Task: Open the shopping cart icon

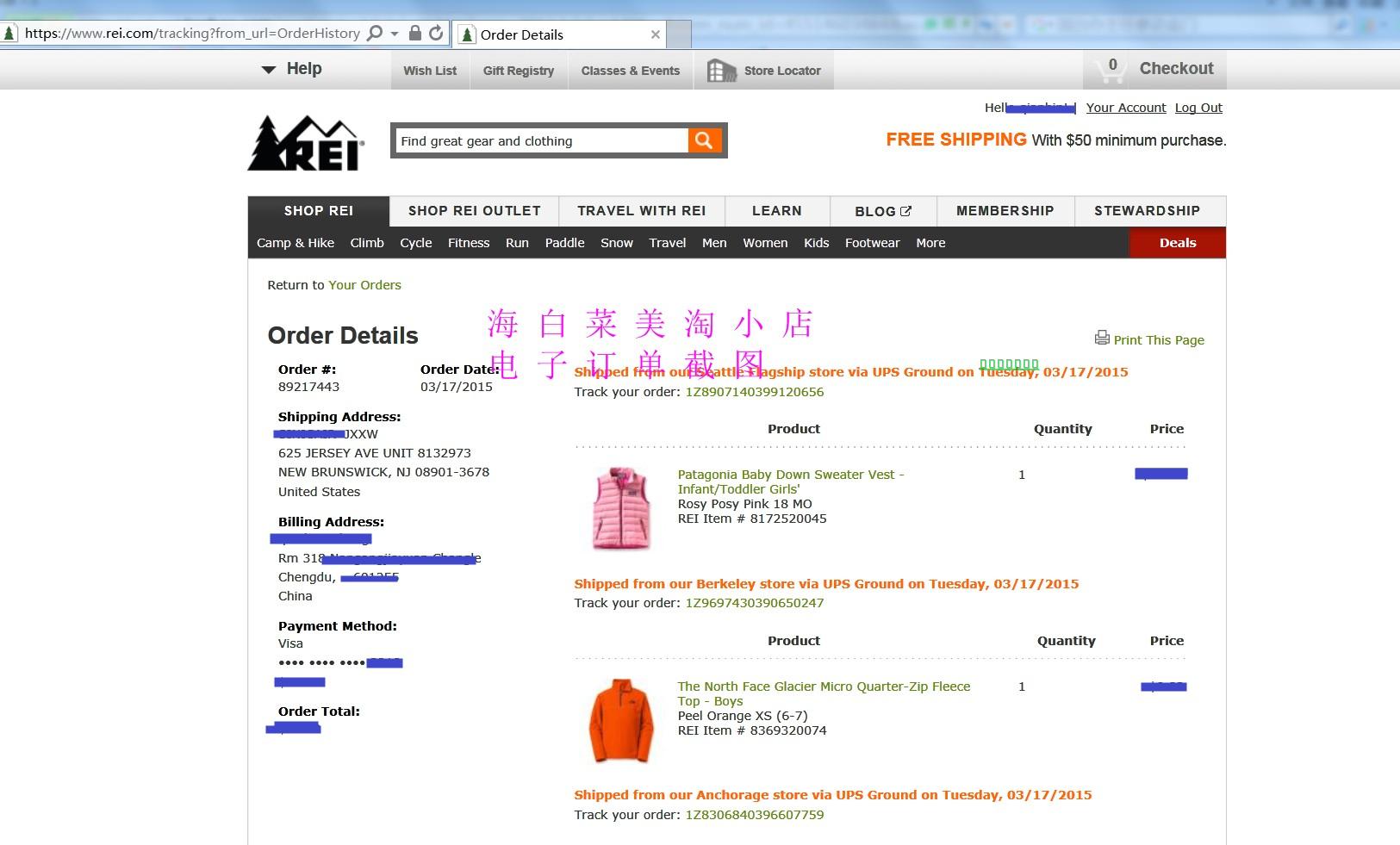Action: coord(1111,70)
